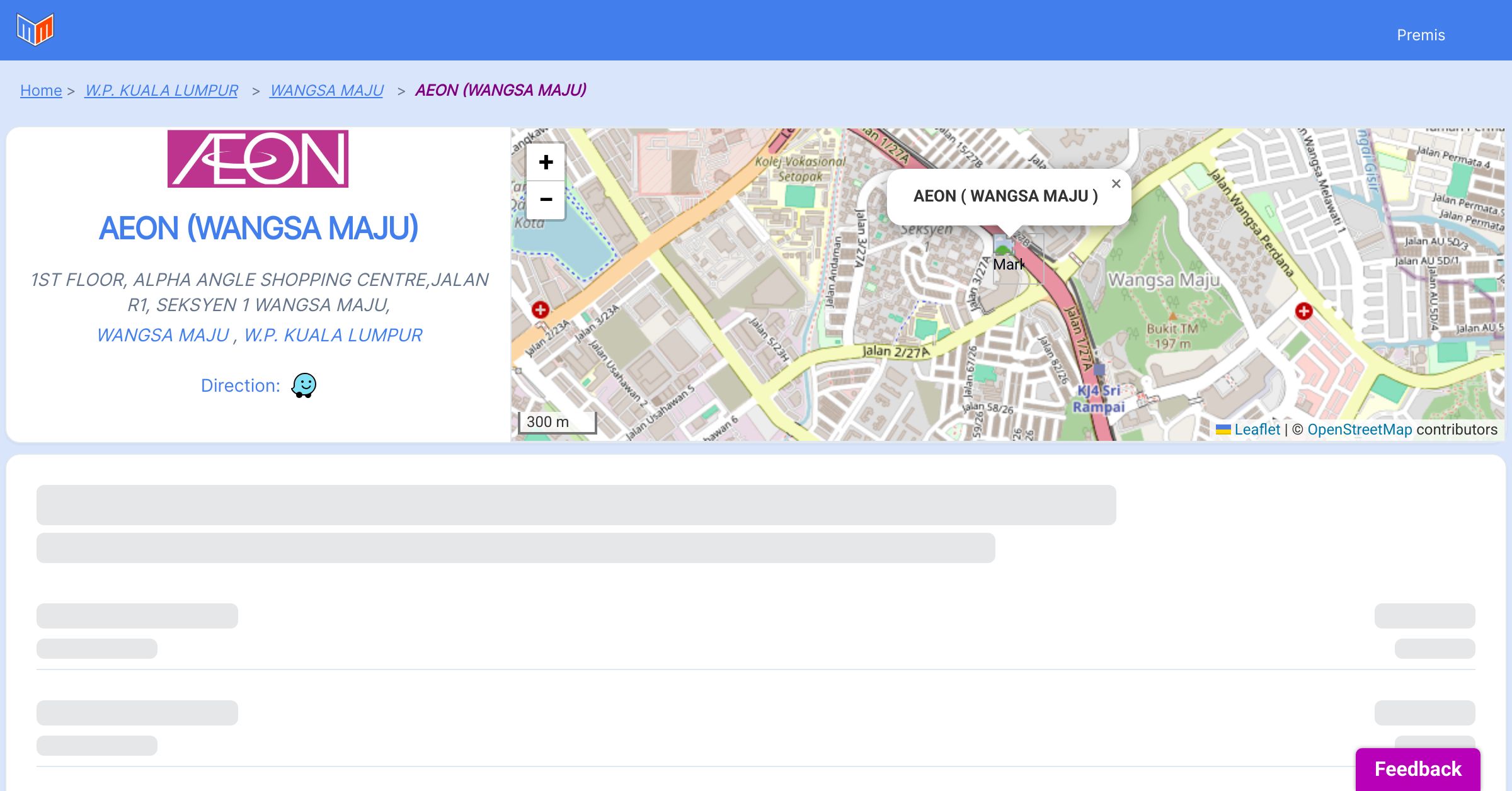1512x791 pixels.
Task: Click the red hospital cross near Jalan 2/23A
Action: 540,310
